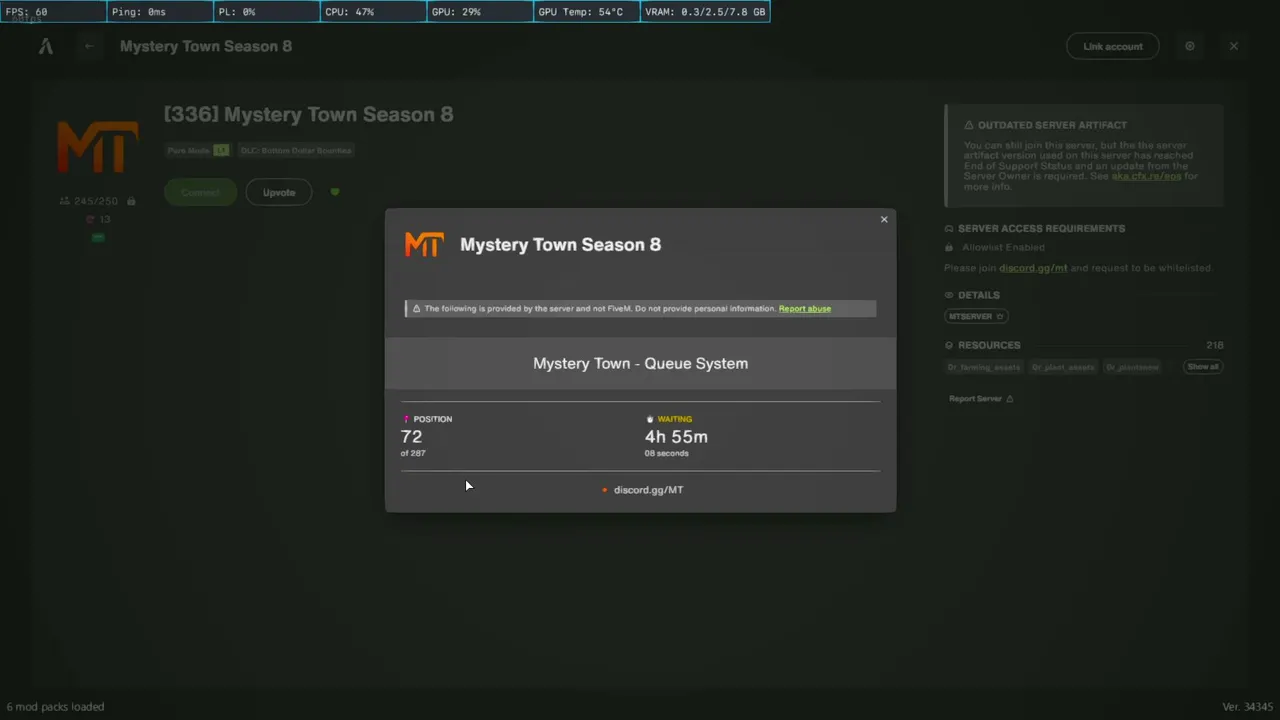Click the orange dot beside discord.gg/MT
Image resolution: width=1280 pixels, height=720 pixels.
pyautogui.click(x=605, y=490)
